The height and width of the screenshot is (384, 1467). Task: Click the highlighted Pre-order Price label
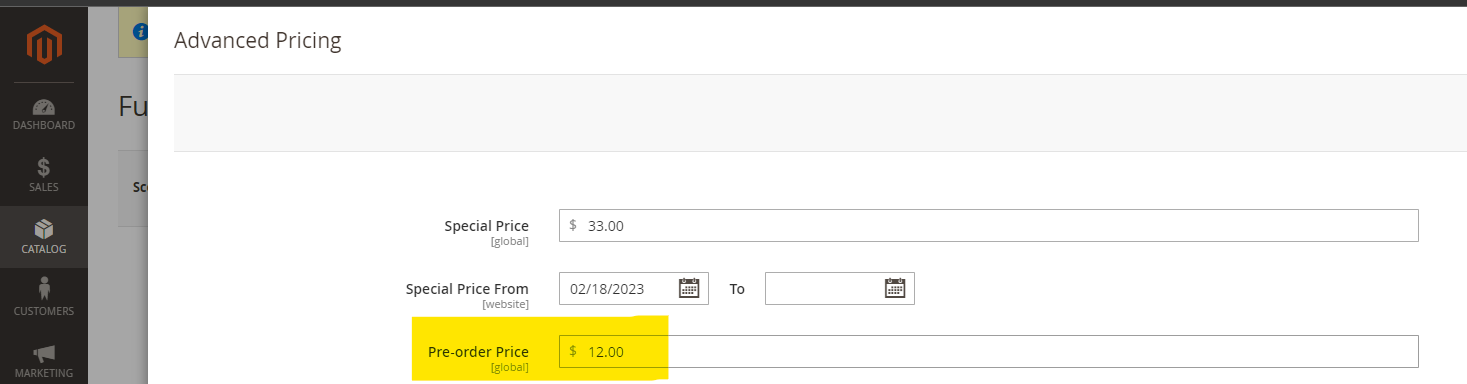point(478,352)
